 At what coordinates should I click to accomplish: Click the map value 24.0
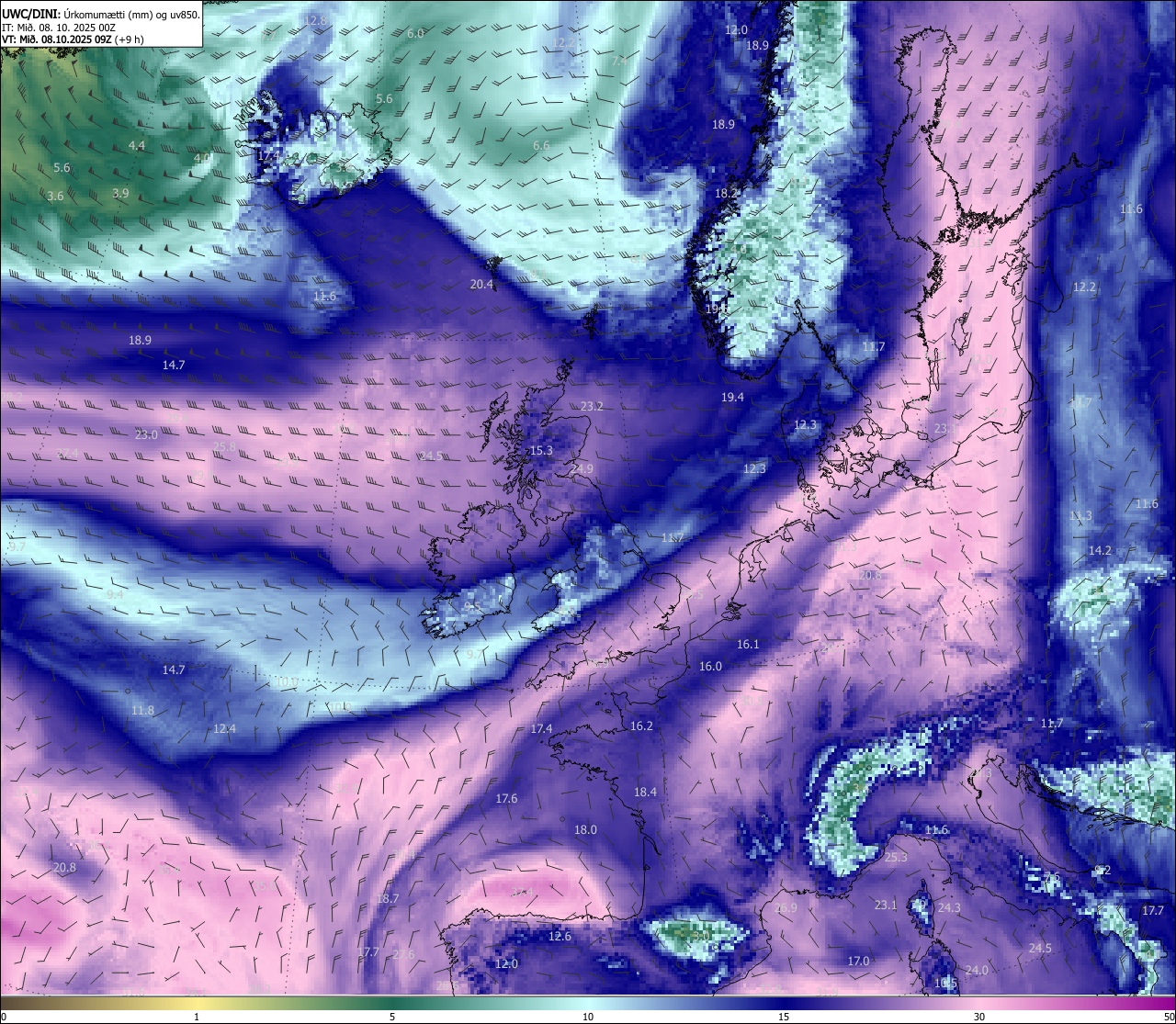pyautogui.click(x=977, y=970)
